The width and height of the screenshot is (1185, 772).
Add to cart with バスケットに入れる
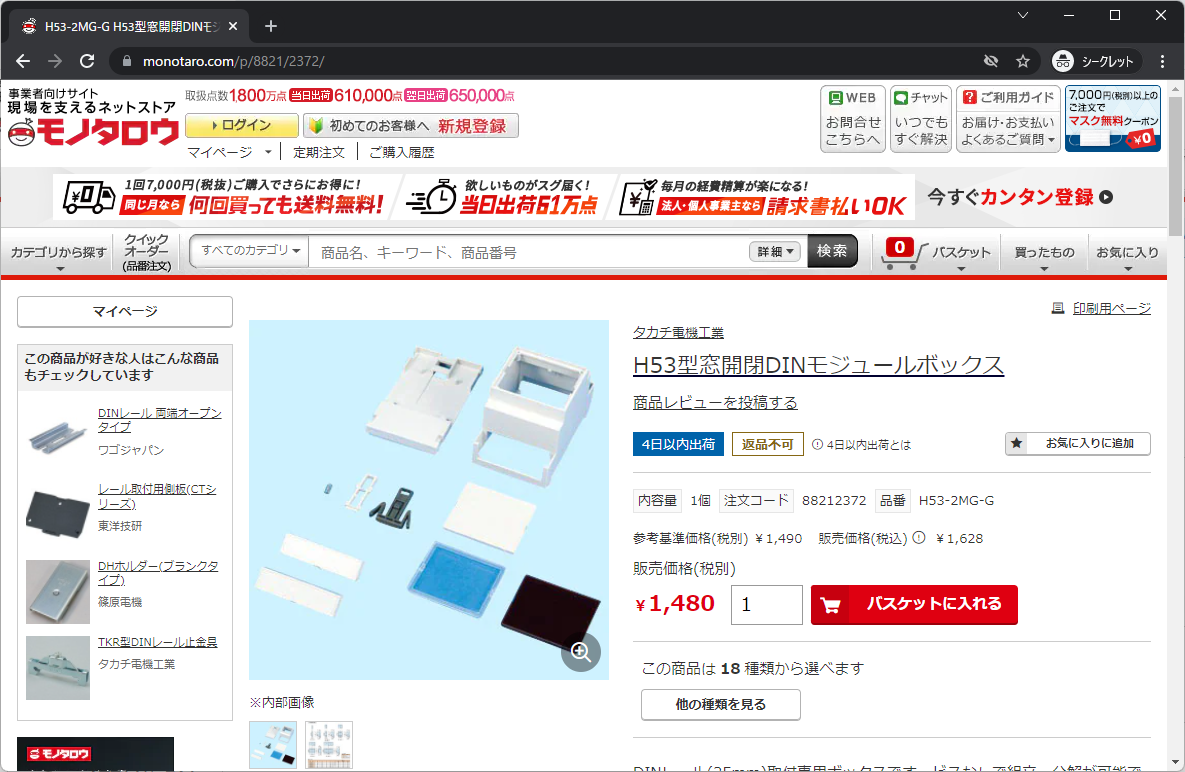pyautogui.click(x=914, y=604)
